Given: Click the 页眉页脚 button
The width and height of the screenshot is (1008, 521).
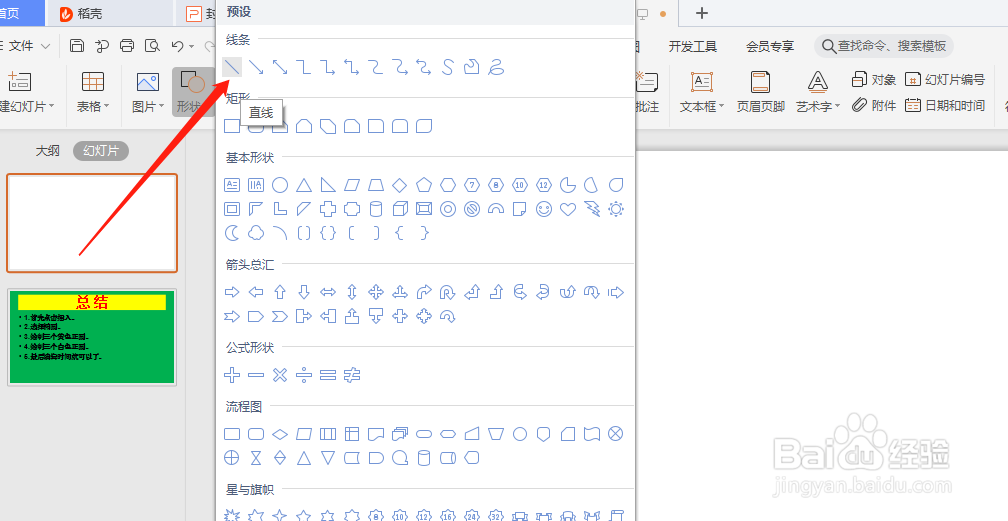Looking at the screenshot, I should click(760, 92).
